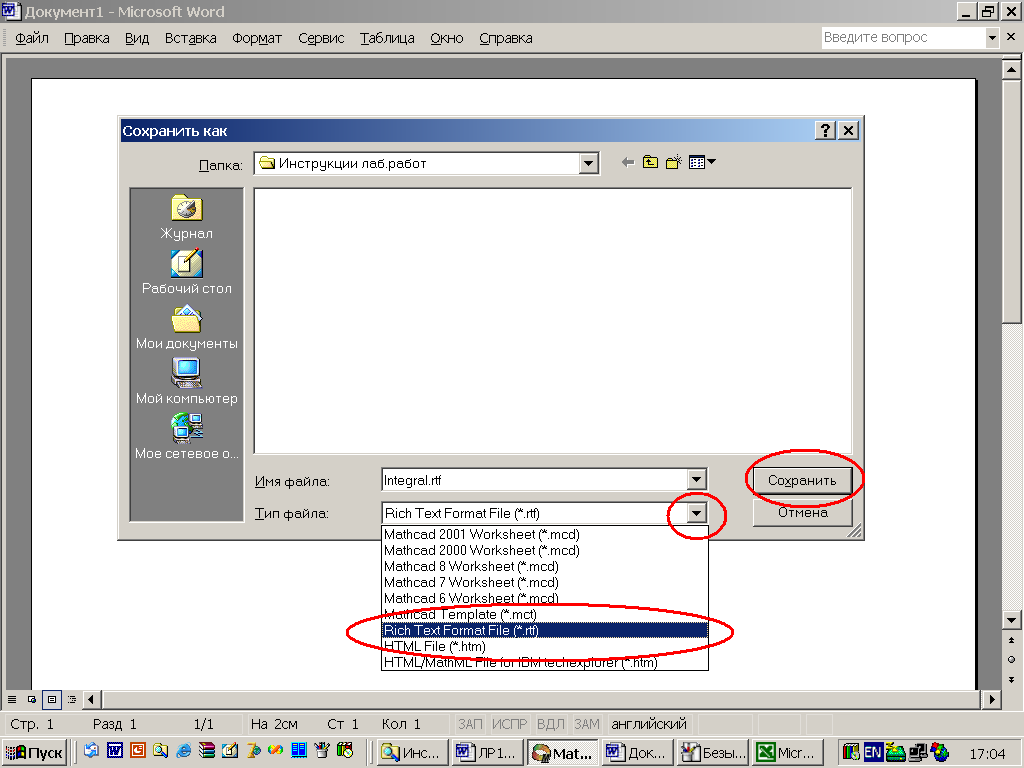Expand the Папка folder dropdown

tap(588, 163)
